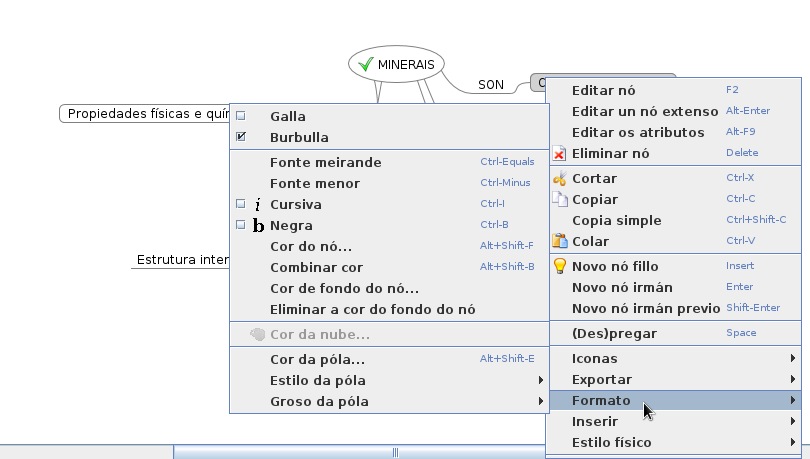Click the Copiar document icon
This screenshot has width=810, height=459.
[560, 199]
